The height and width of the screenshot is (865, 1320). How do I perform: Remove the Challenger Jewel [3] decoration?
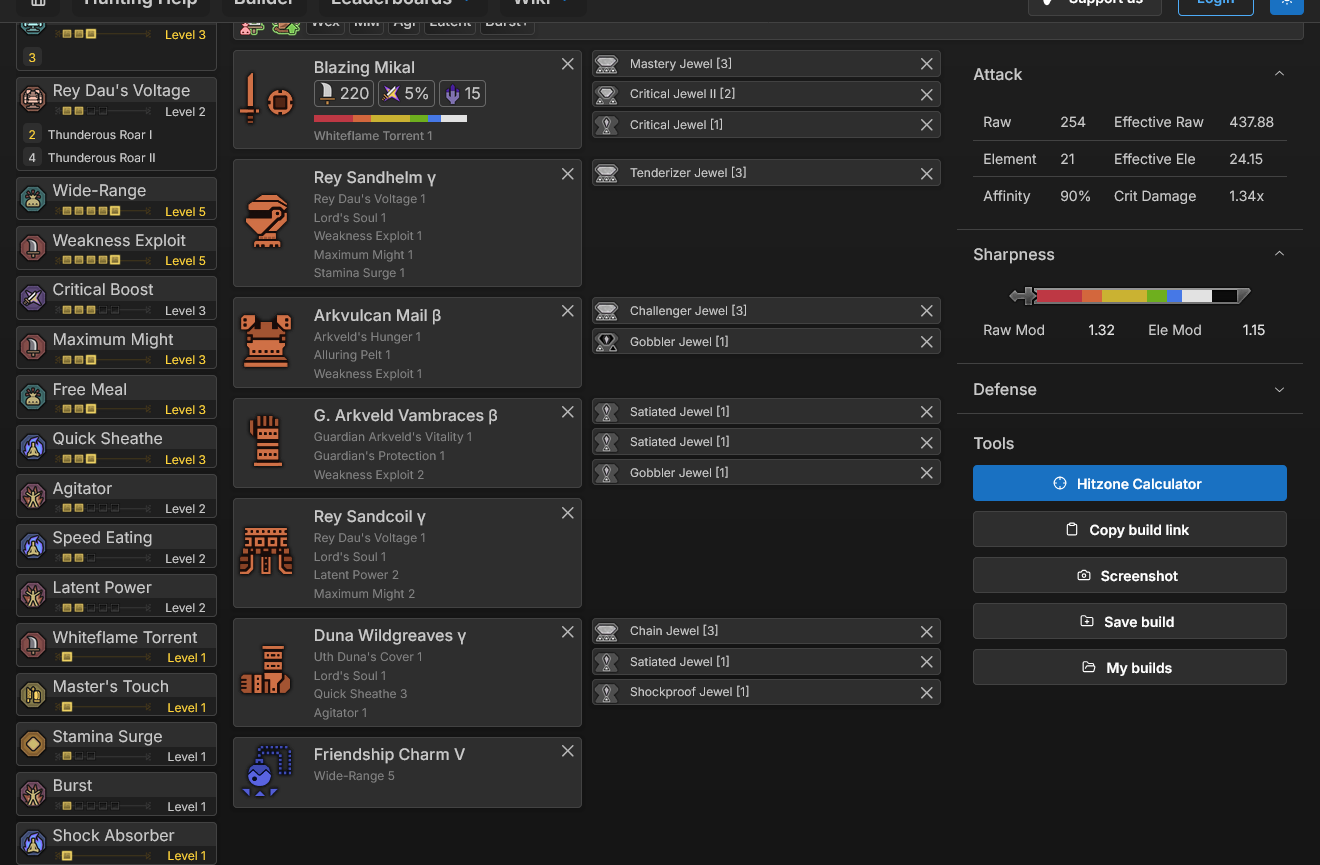click(927, 311)
